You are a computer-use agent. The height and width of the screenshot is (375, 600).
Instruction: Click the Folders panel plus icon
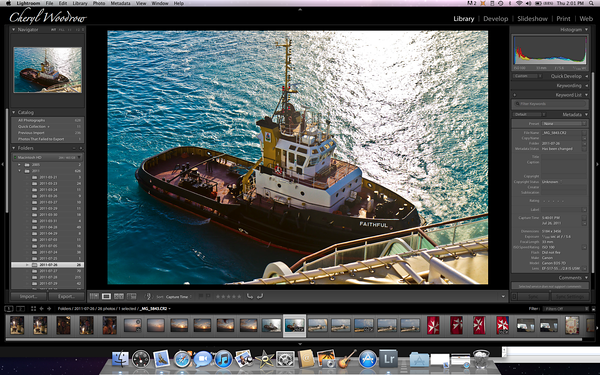(81, 148)
